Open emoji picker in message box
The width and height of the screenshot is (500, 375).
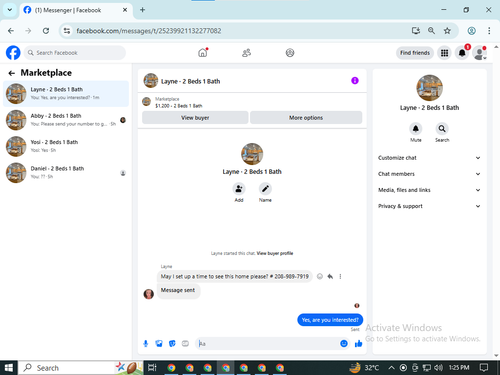coord(344,344)
